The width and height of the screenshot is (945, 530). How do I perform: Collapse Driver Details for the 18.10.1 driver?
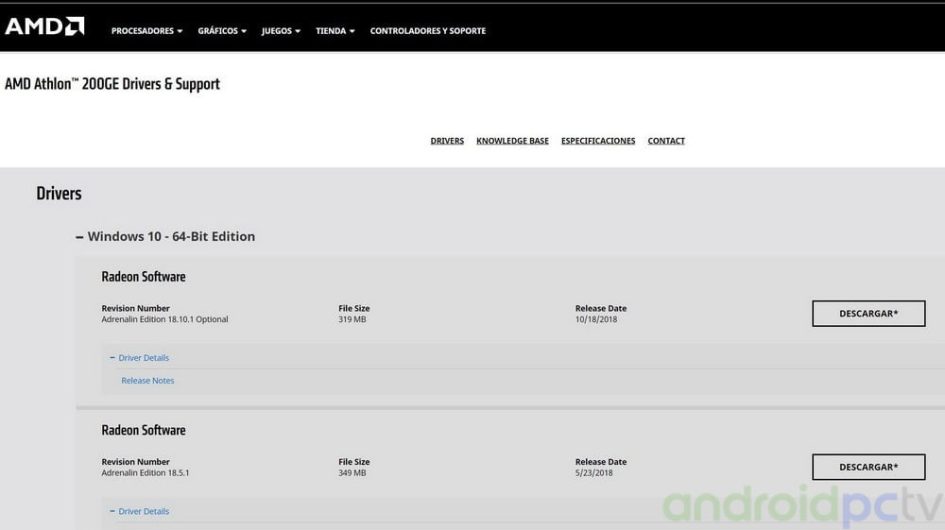[140, 358]
